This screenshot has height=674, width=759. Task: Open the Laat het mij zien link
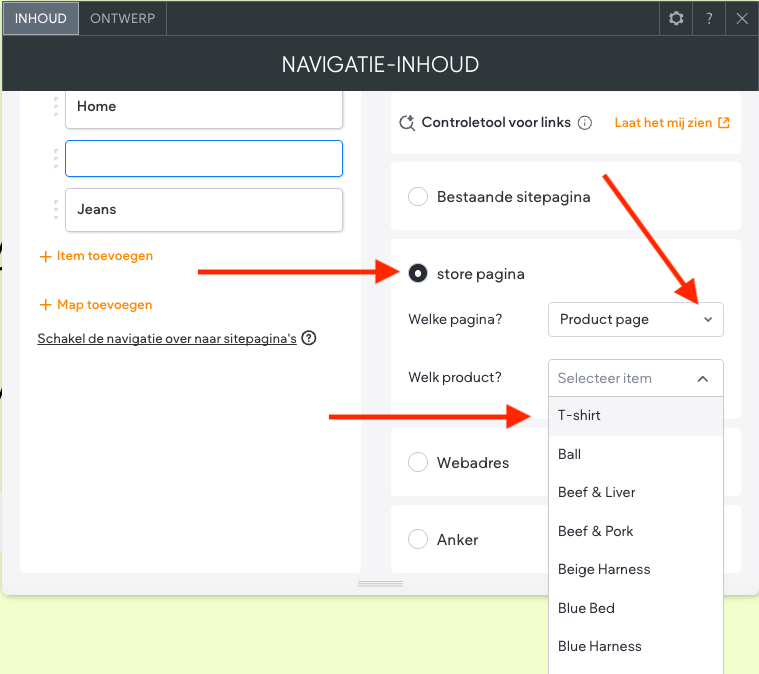pyautogui.click(x=671, y=123)
